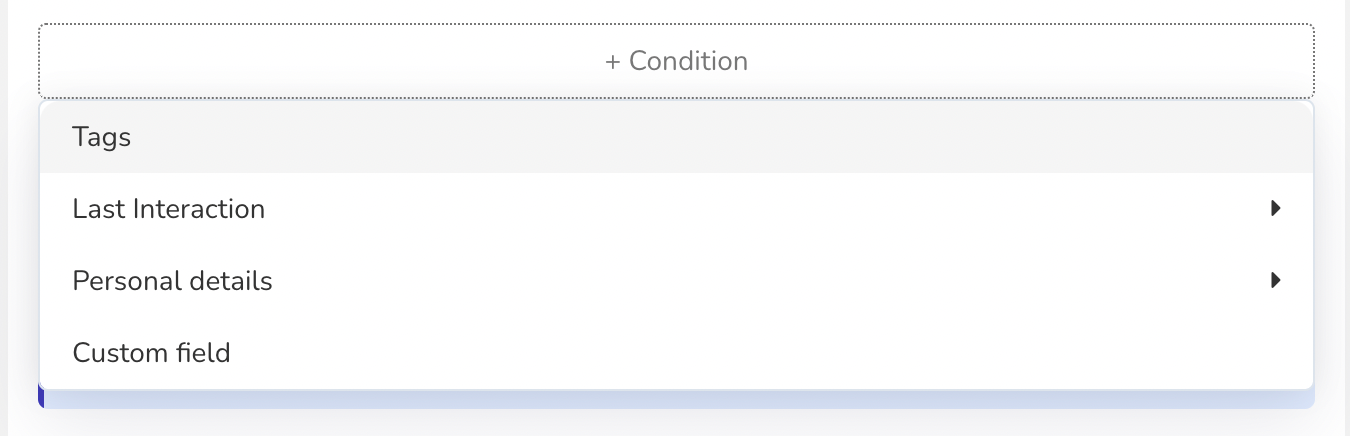Choose the Custom field condition option
This screenshot has width=1350, height=436.
(x=676, y=353)
